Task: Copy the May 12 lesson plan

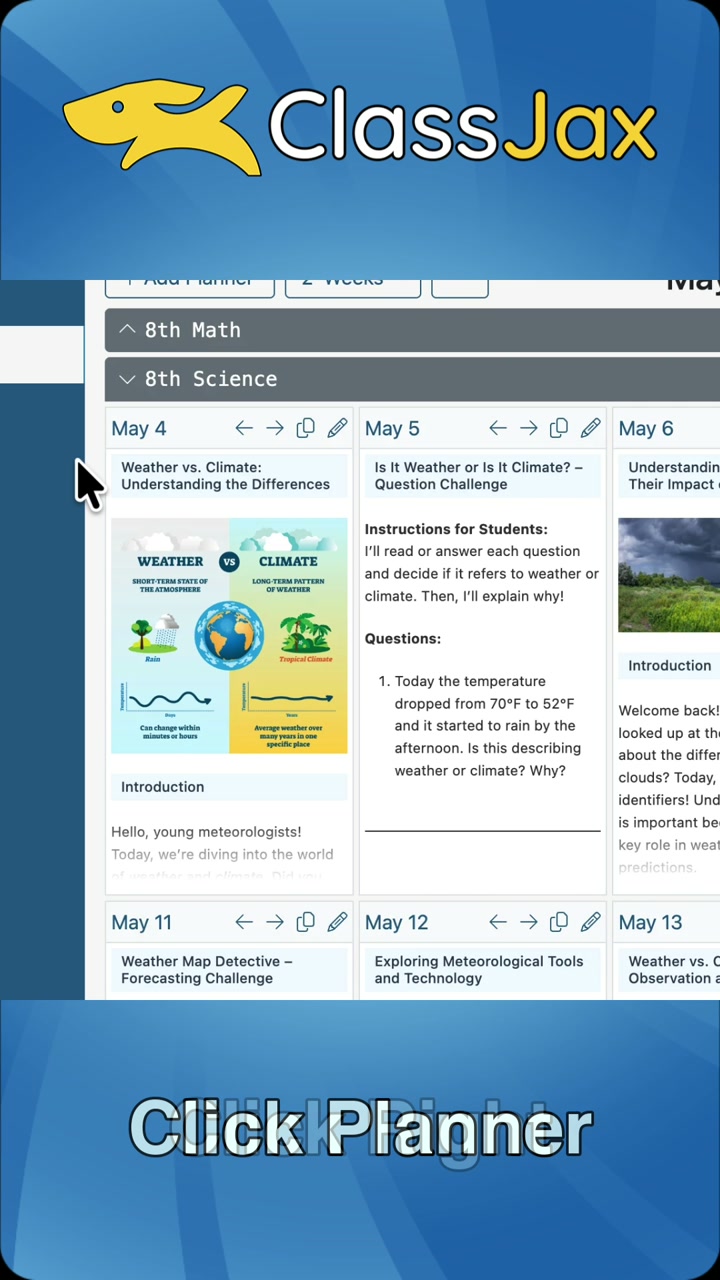Action: point(559,922)
